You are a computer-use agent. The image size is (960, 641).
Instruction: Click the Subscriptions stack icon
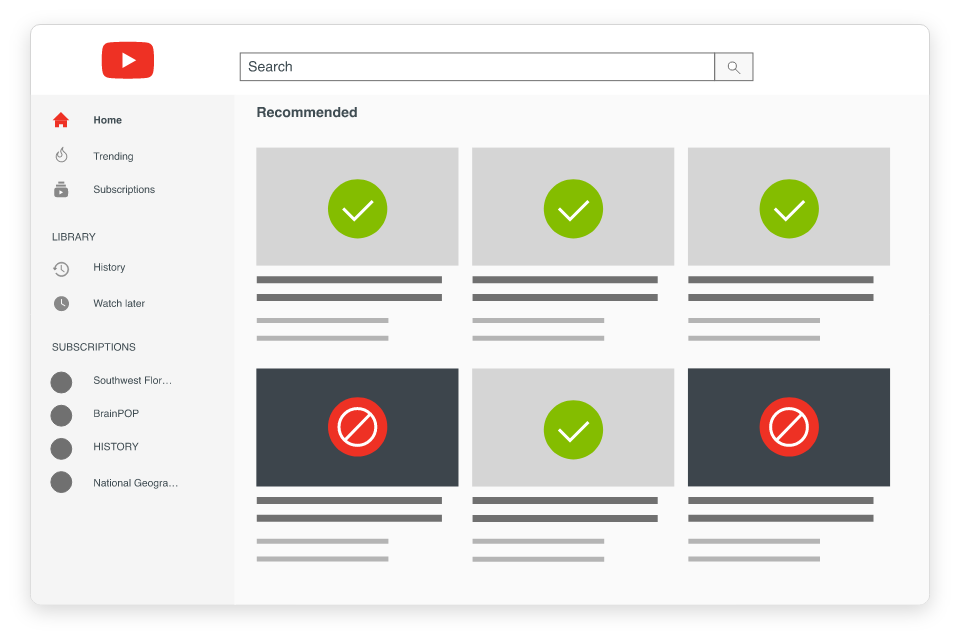[61, 189]
